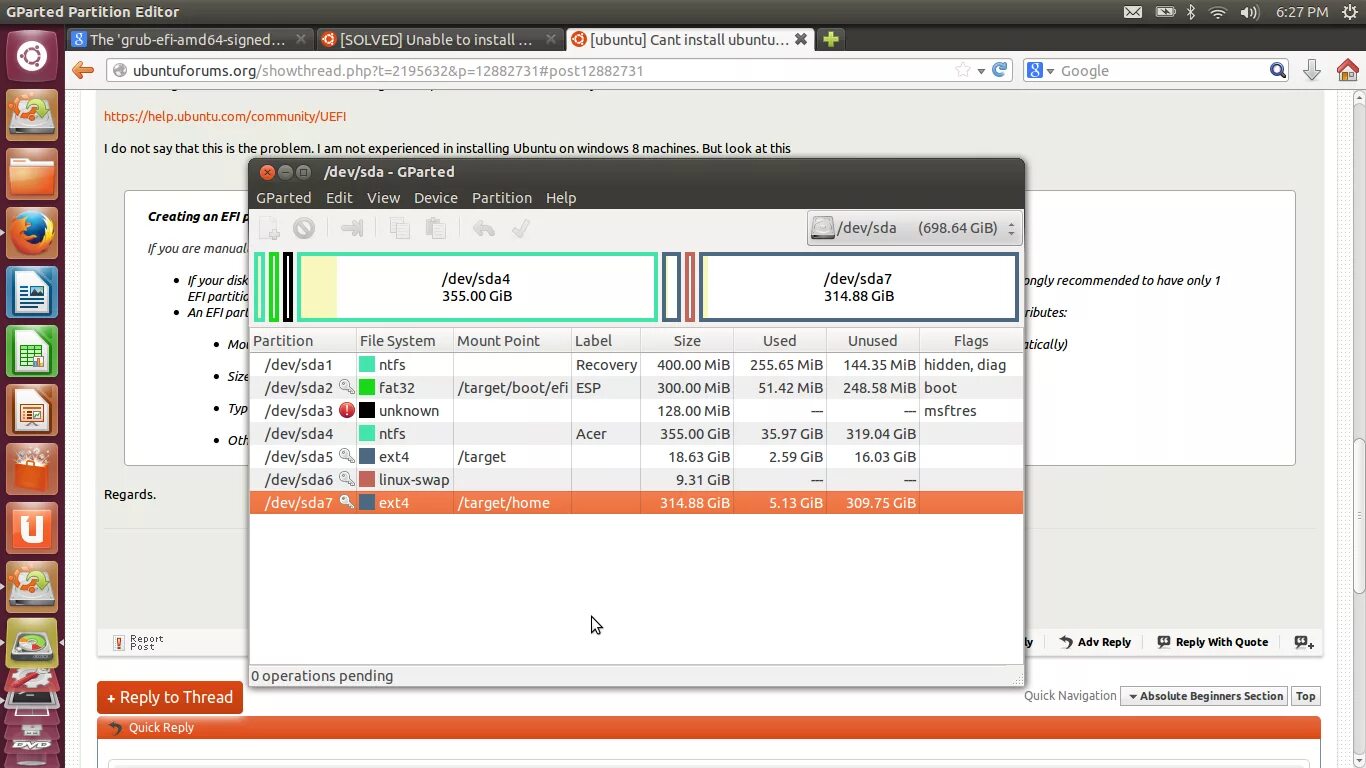Click the active GParted launcher icon
Image resolution: width=1366 pixels, height=768 pixels.
coord(32,645)
